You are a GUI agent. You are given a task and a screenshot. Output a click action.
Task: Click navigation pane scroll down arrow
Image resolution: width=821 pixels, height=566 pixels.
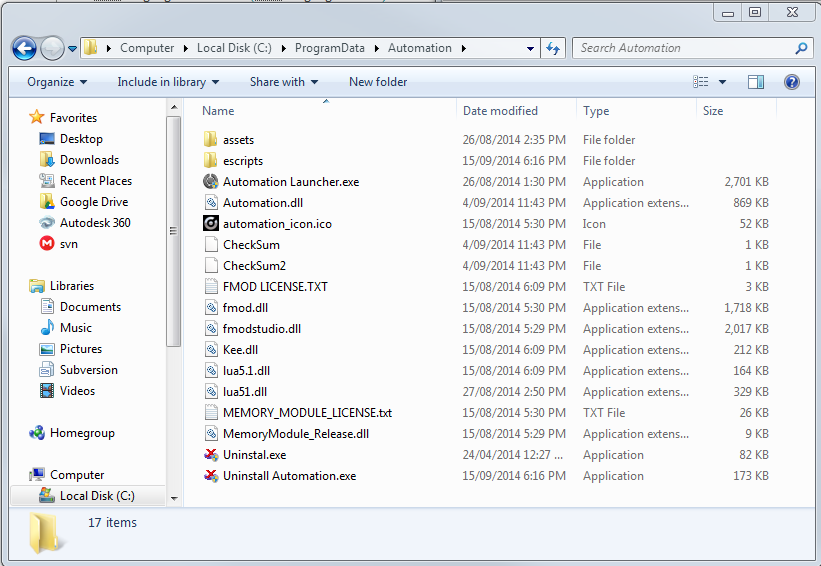pyautogui.click(x=174, y=498)
